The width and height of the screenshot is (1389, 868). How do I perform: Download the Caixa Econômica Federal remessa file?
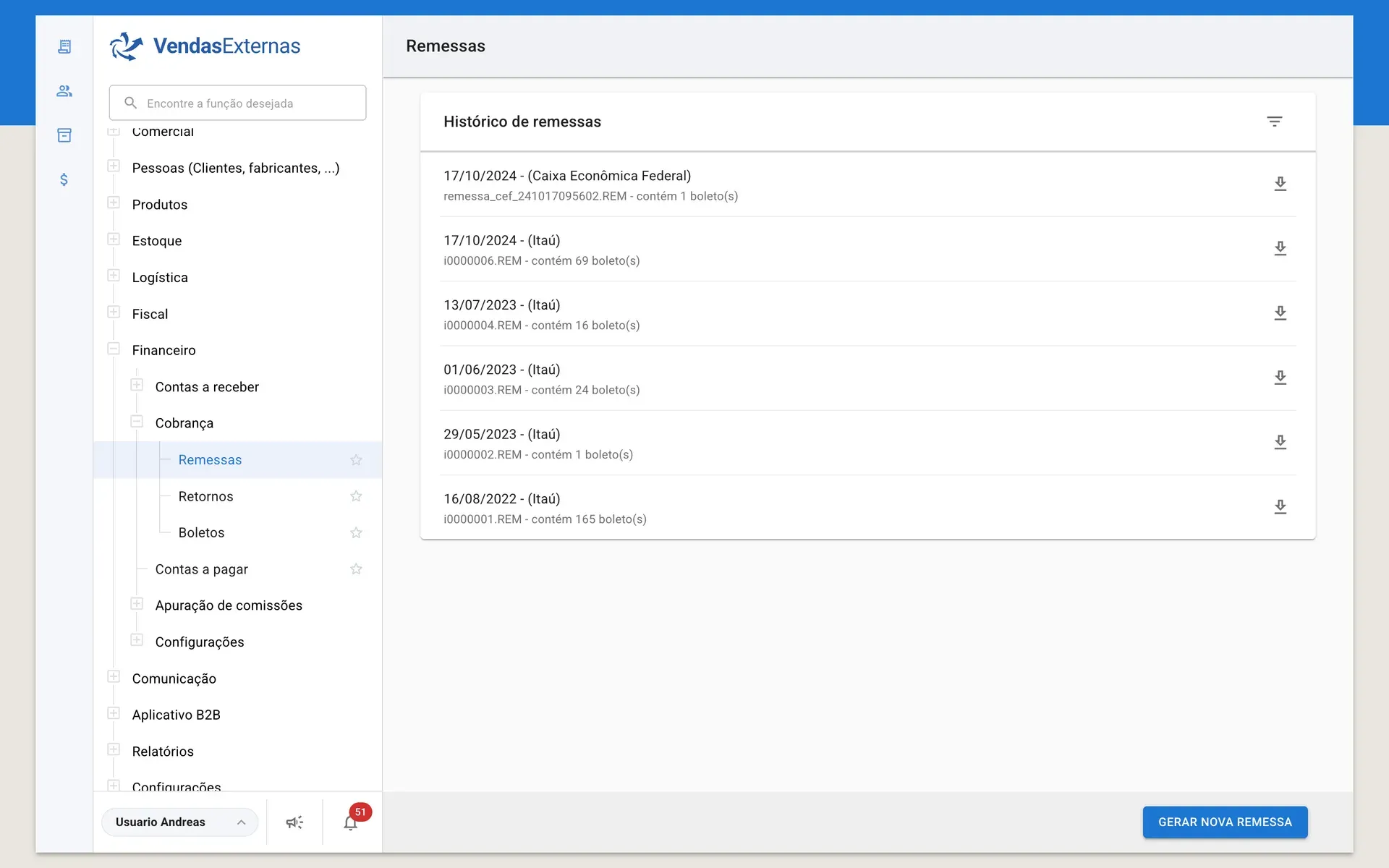[x=1280, y=184]
